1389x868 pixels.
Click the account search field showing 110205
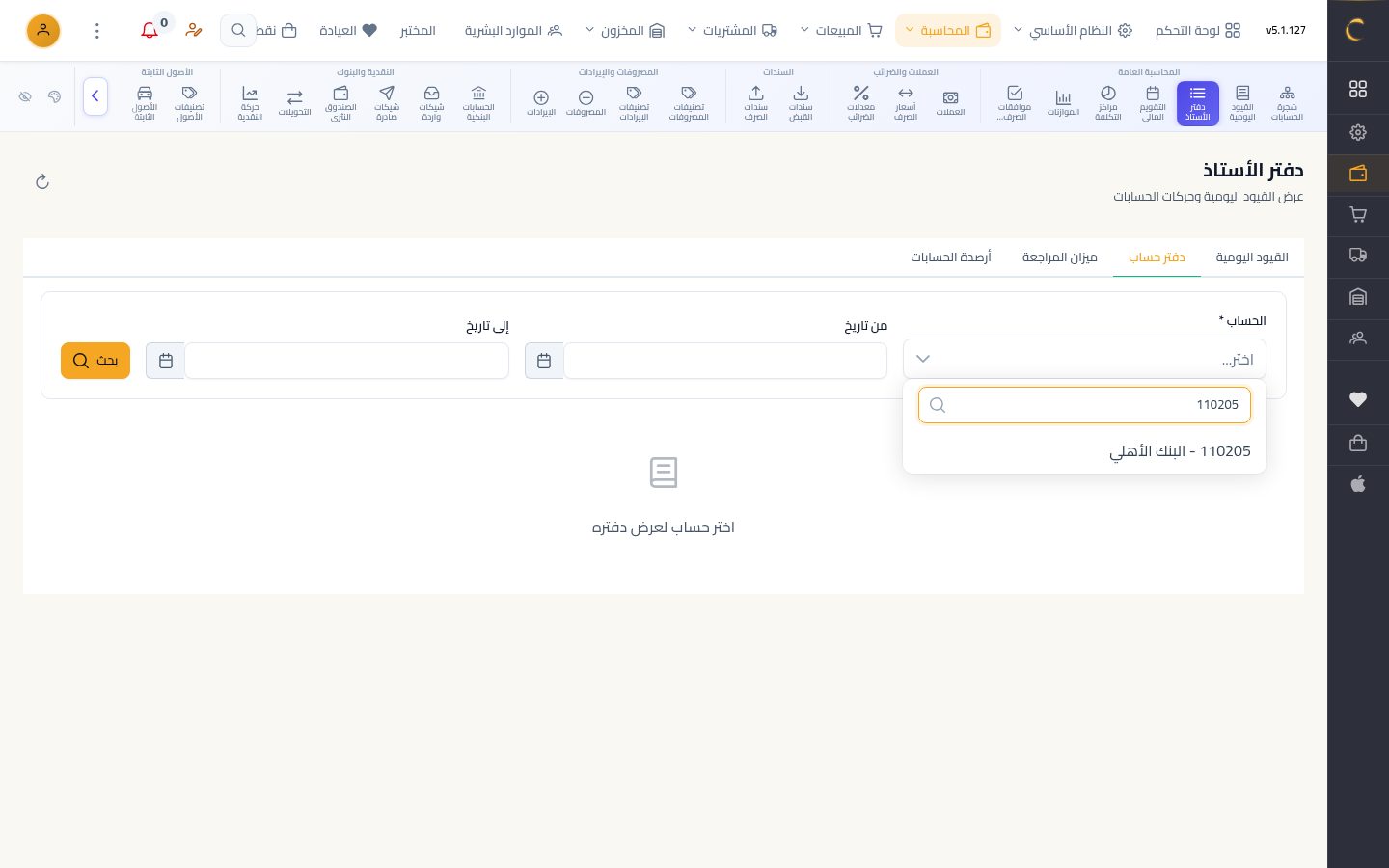point(1084,405)
